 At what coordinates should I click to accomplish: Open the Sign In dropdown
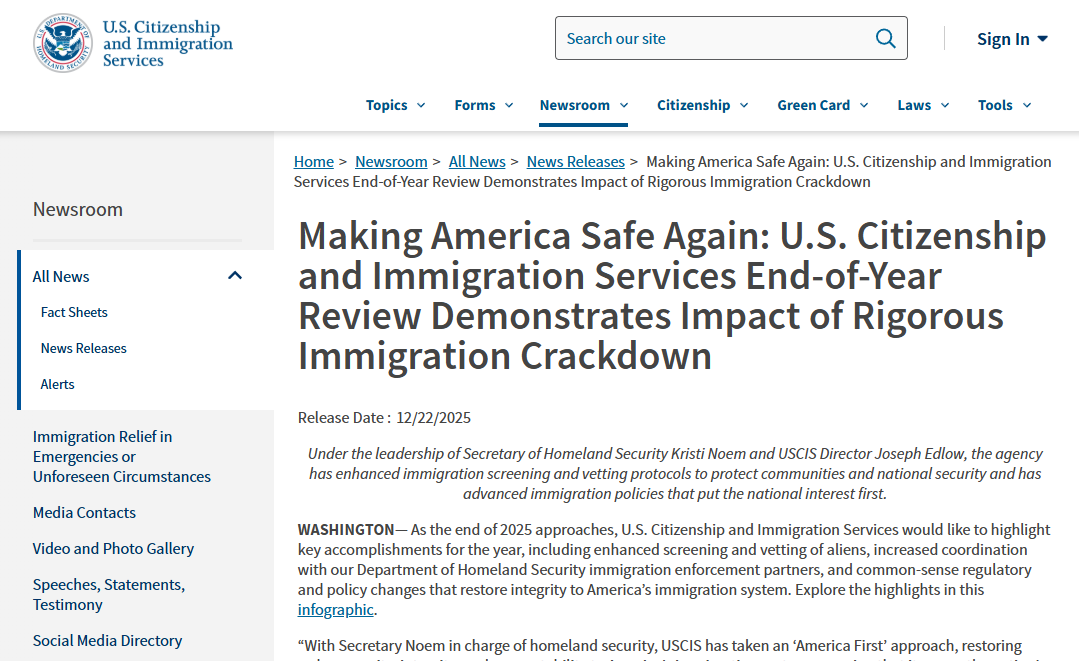[x=1012, y=39]
